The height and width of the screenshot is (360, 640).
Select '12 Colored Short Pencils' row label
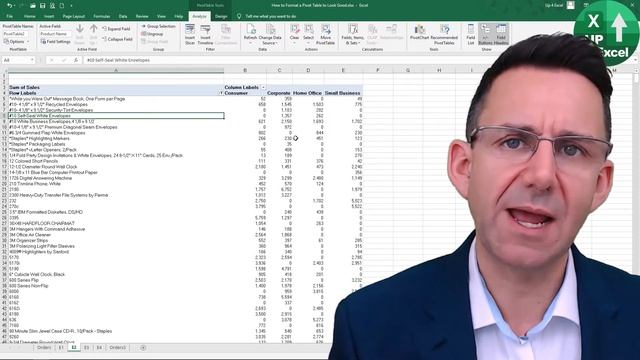coord(116,161)
